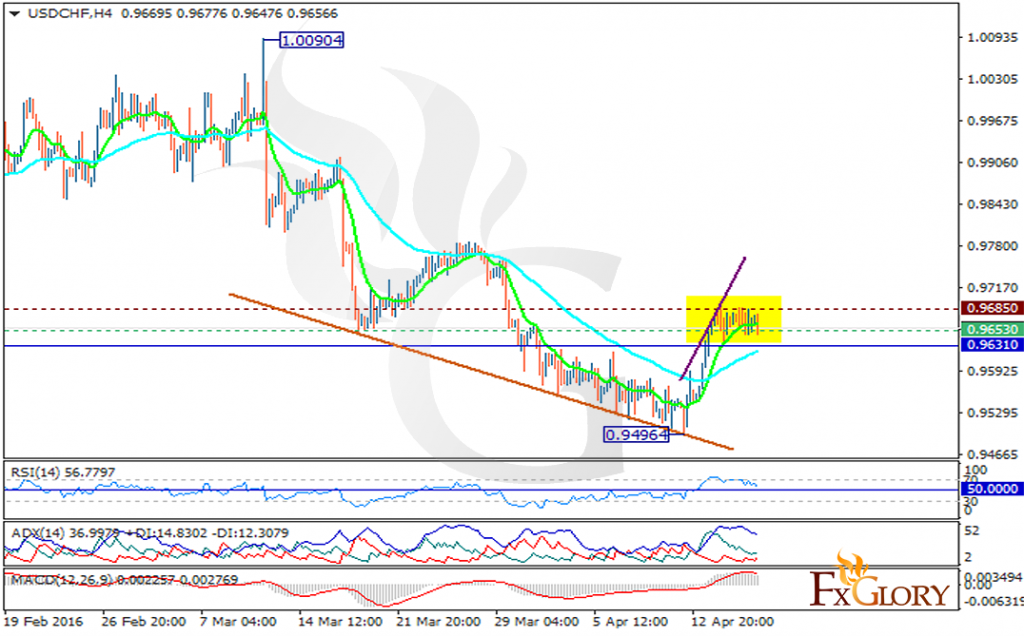Click the 26 Feb 20:00 date label
This screenshot has height=636, width=1024.
144,622
